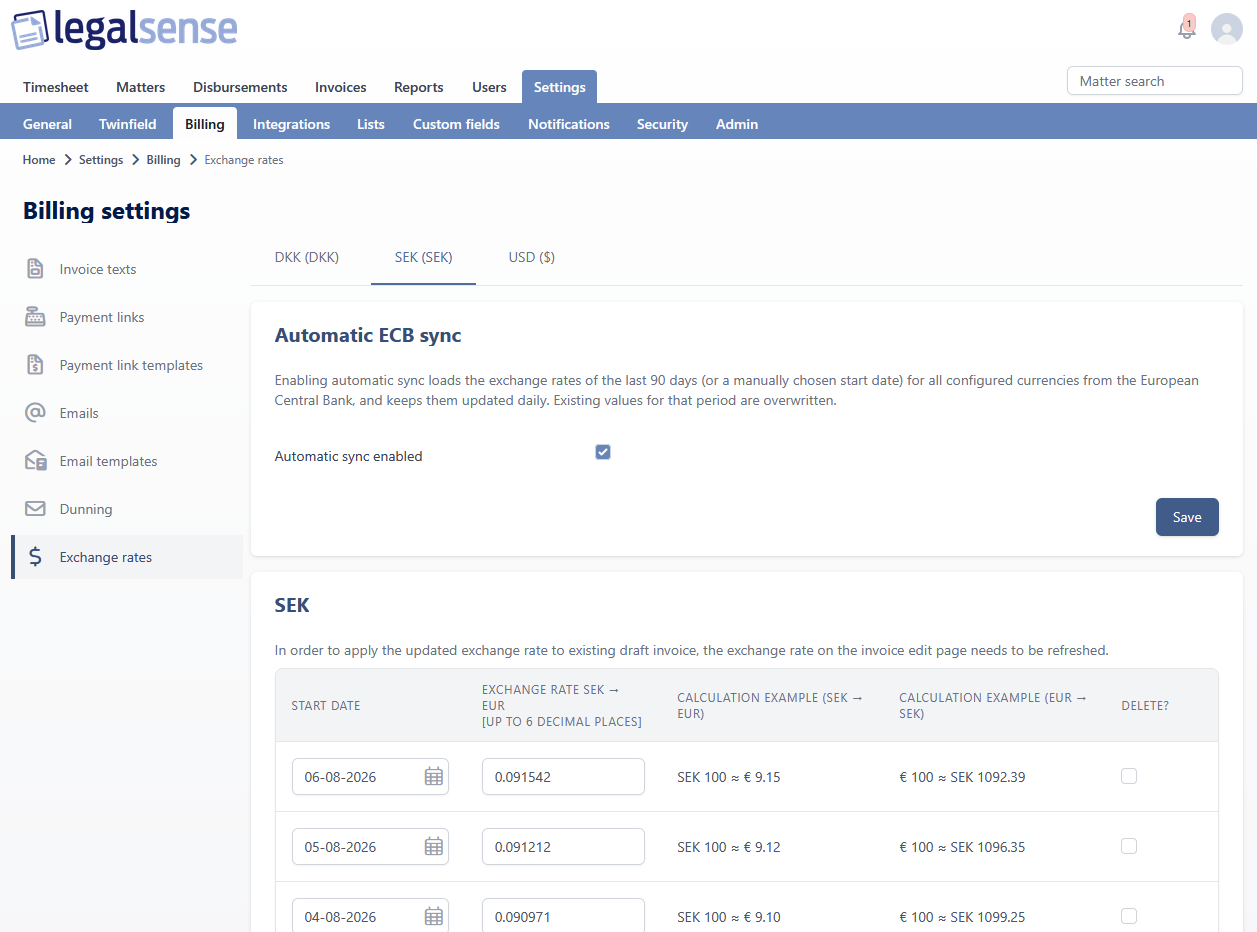Select the DKK (DKK) currency tab

(x=307, y=258)
